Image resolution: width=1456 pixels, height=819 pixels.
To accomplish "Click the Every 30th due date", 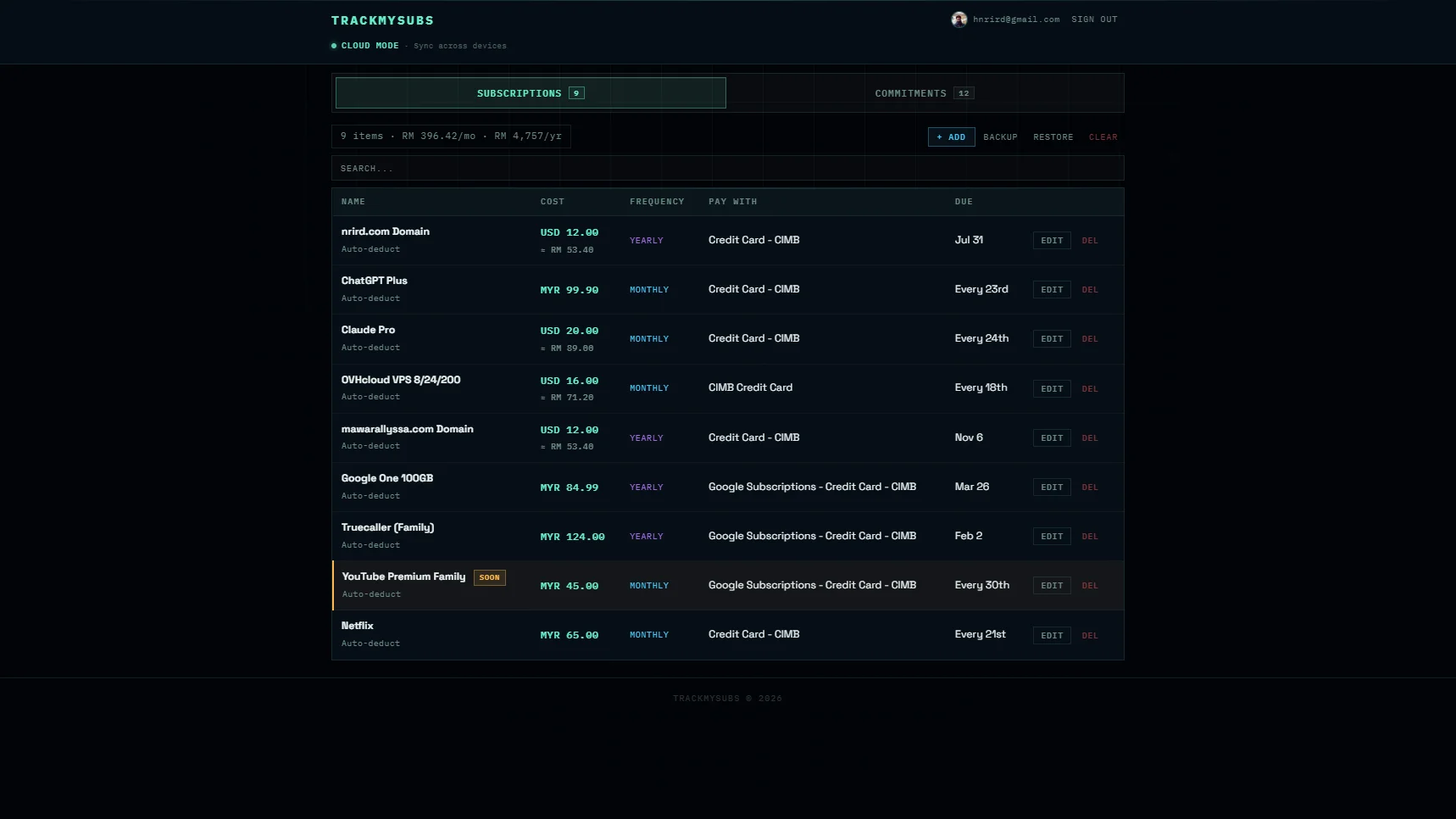I will click(982, 585).
